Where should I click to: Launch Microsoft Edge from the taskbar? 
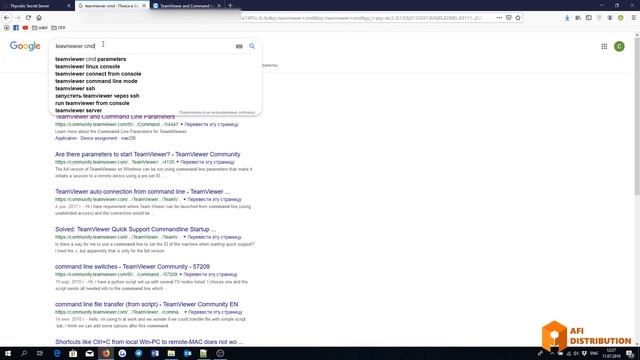[57, 353]
